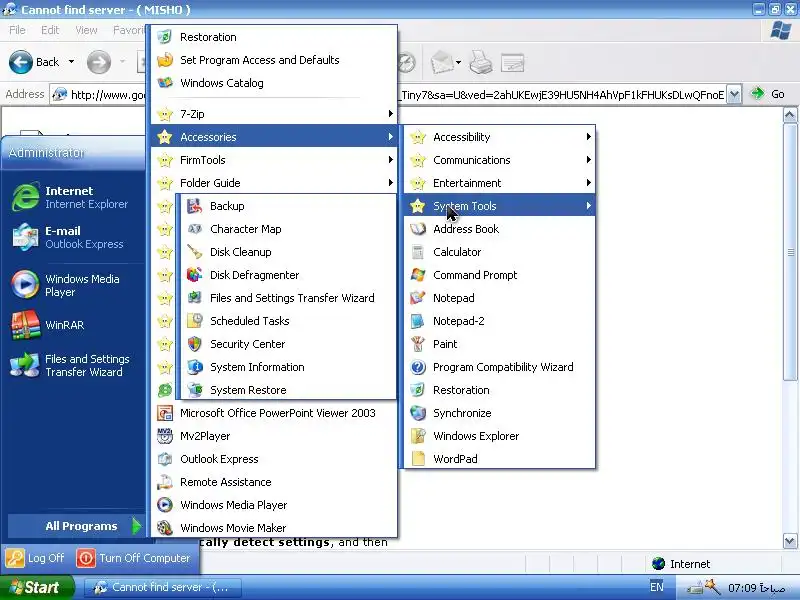This screenshot has height=600, width=800.
Task: Launch Paint icon
Action: tap(418, 344)
